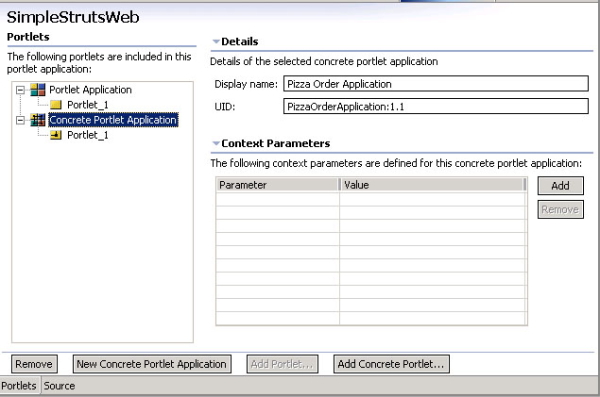Click the Add Portlet... button
This screenshot has height=397, width=600.
tap(282, 364)
